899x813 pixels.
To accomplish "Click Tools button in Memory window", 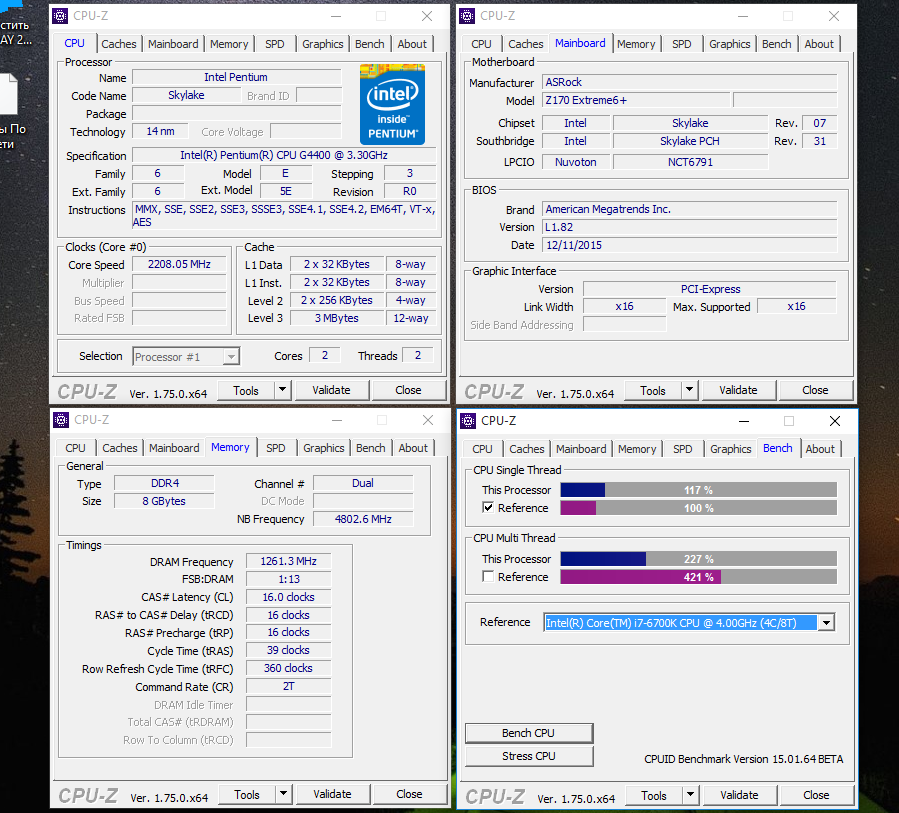I will pyautogui.click(x=247, y=794).
